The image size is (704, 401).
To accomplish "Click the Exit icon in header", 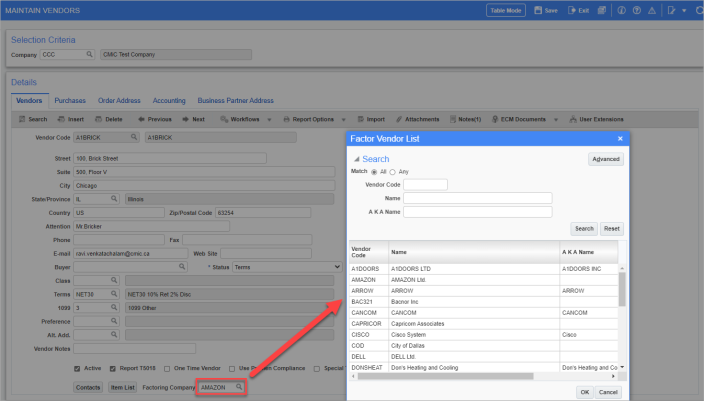I will pos(572,10).
